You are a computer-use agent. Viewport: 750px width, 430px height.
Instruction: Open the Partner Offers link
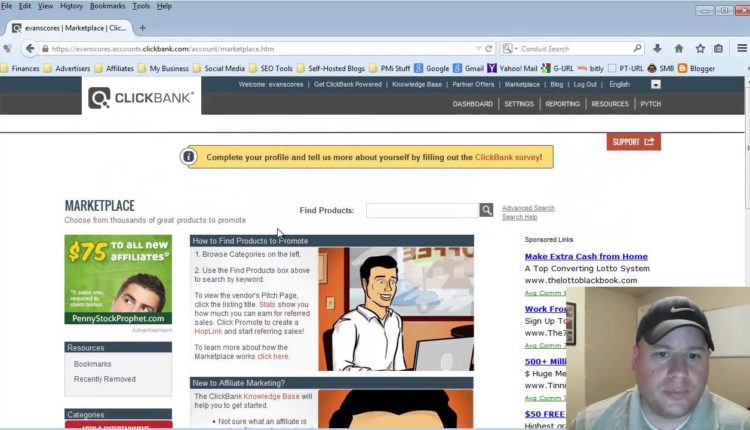point(473,84)
